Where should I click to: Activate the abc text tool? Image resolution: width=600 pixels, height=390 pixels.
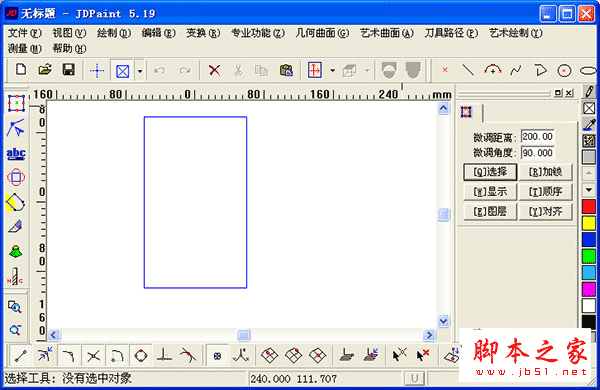[x=16, y=153]
